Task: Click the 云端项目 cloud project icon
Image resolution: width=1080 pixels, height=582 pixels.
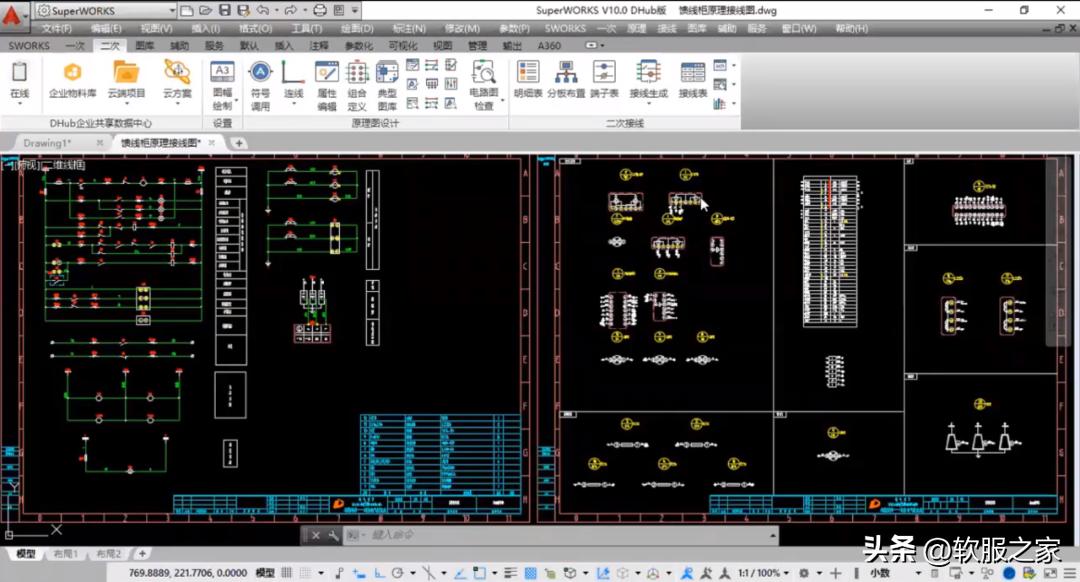Action: click(x=126, y=78)
